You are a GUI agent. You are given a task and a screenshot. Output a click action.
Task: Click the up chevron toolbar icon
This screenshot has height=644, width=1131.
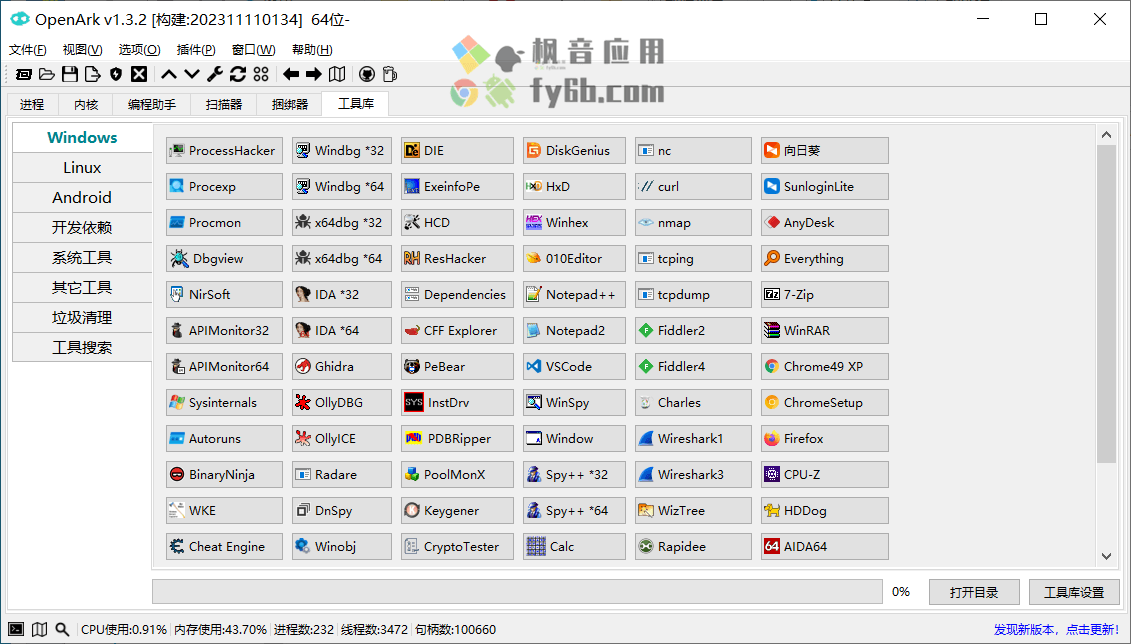(169, 74)
